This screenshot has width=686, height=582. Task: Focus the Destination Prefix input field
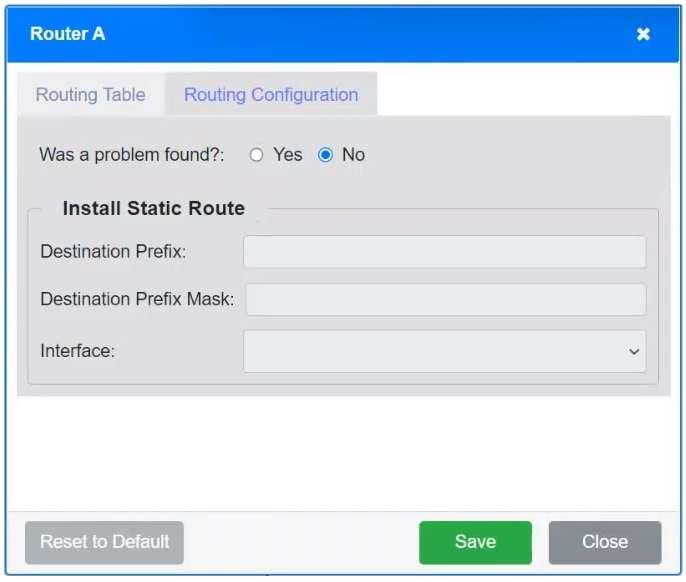[444, 252]
